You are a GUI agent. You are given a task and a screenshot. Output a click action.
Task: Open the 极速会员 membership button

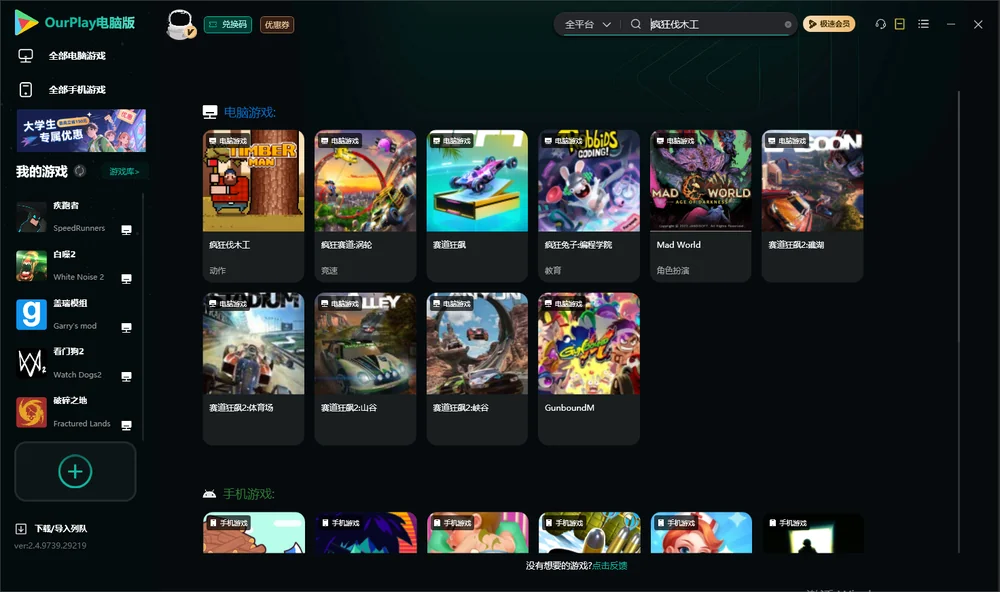point(828,24)
